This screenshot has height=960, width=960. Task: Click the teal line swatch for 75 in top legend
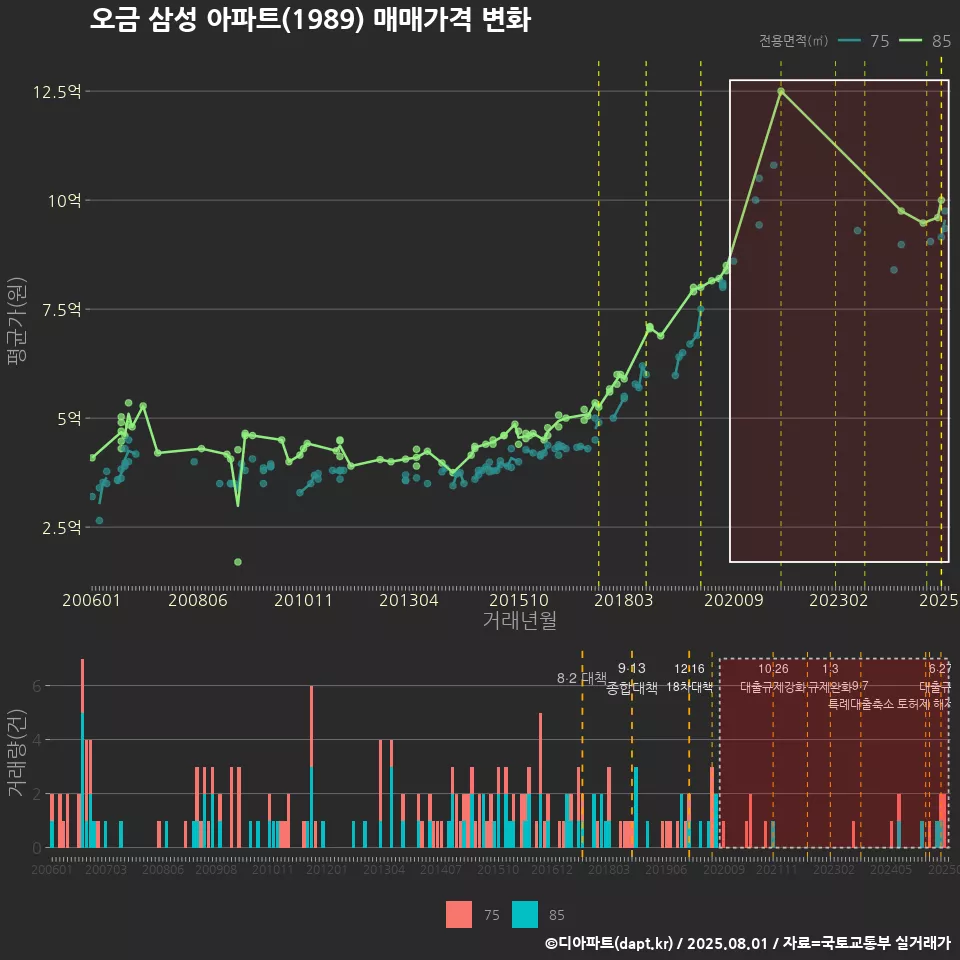coord(849,41)
